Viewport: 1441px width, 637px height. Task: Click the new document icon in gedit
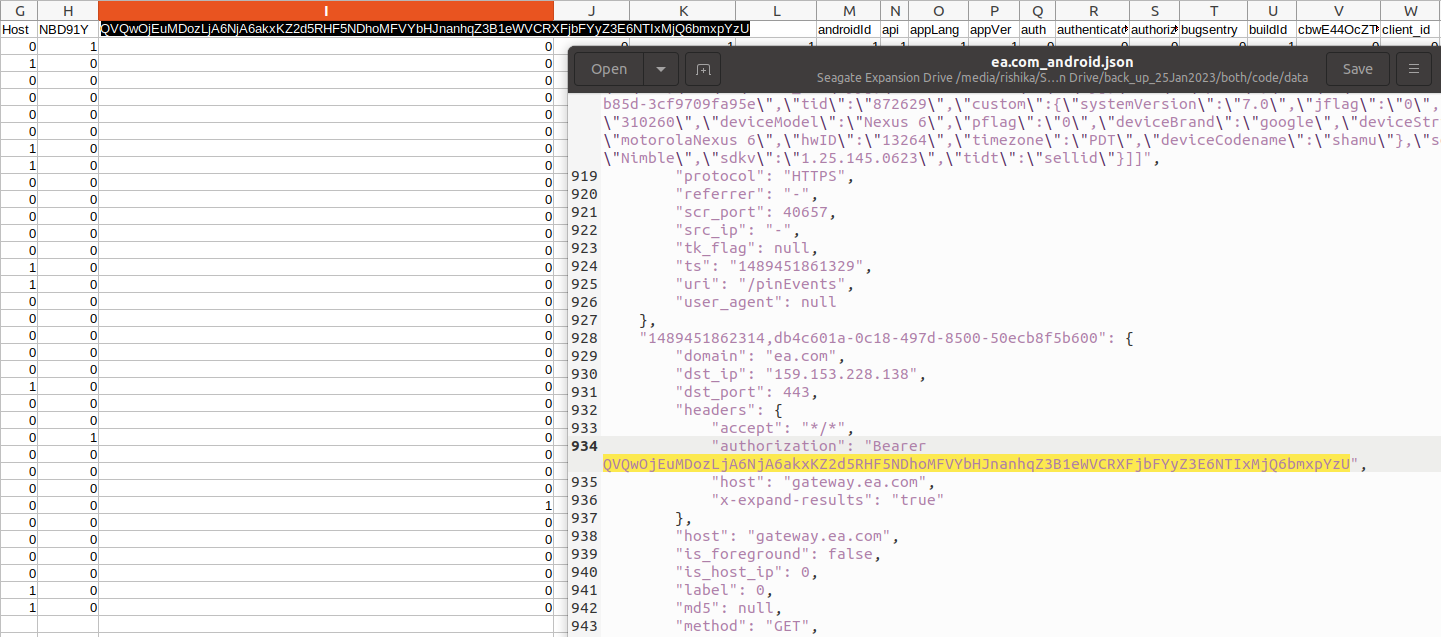pos(703,69)
